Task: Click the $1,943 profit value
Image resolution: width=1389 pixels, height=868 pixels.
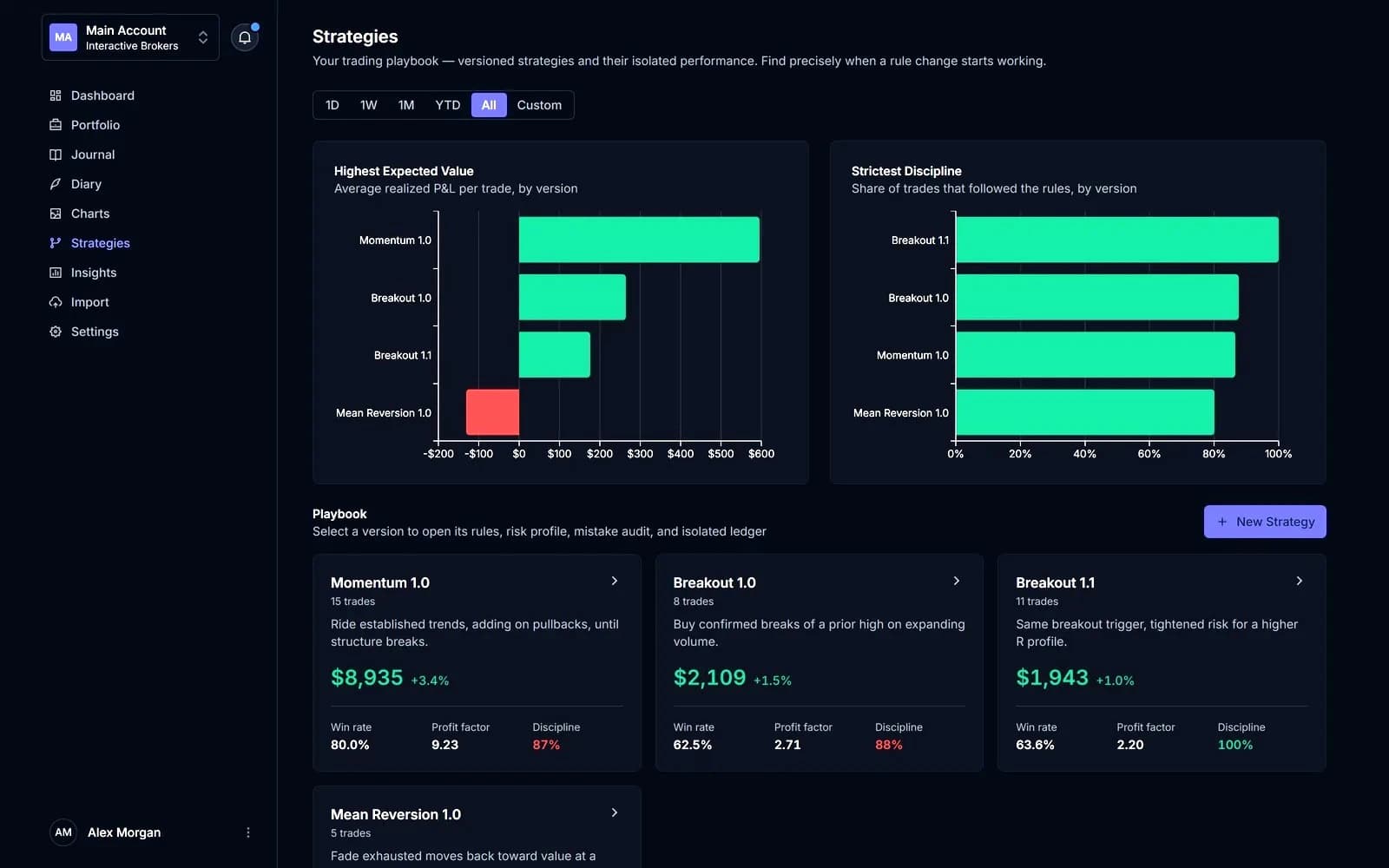Action: click(x=1052, y=677)
